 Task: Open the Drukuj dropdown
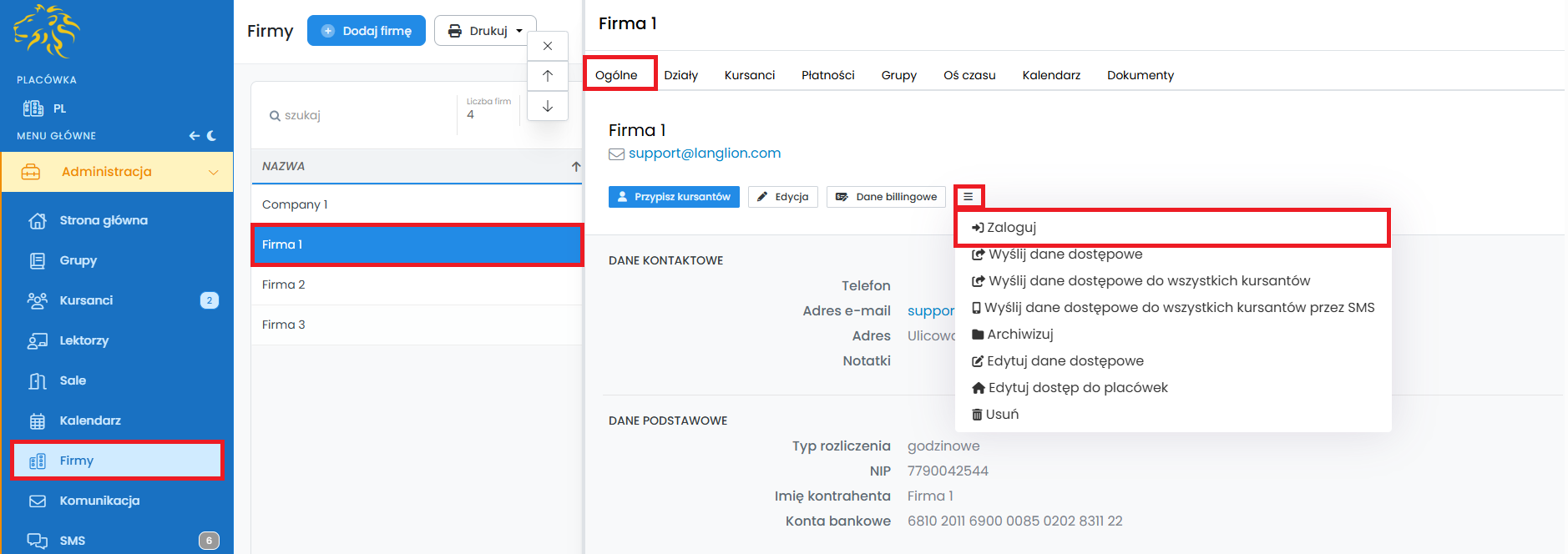(x=485, y=31)
